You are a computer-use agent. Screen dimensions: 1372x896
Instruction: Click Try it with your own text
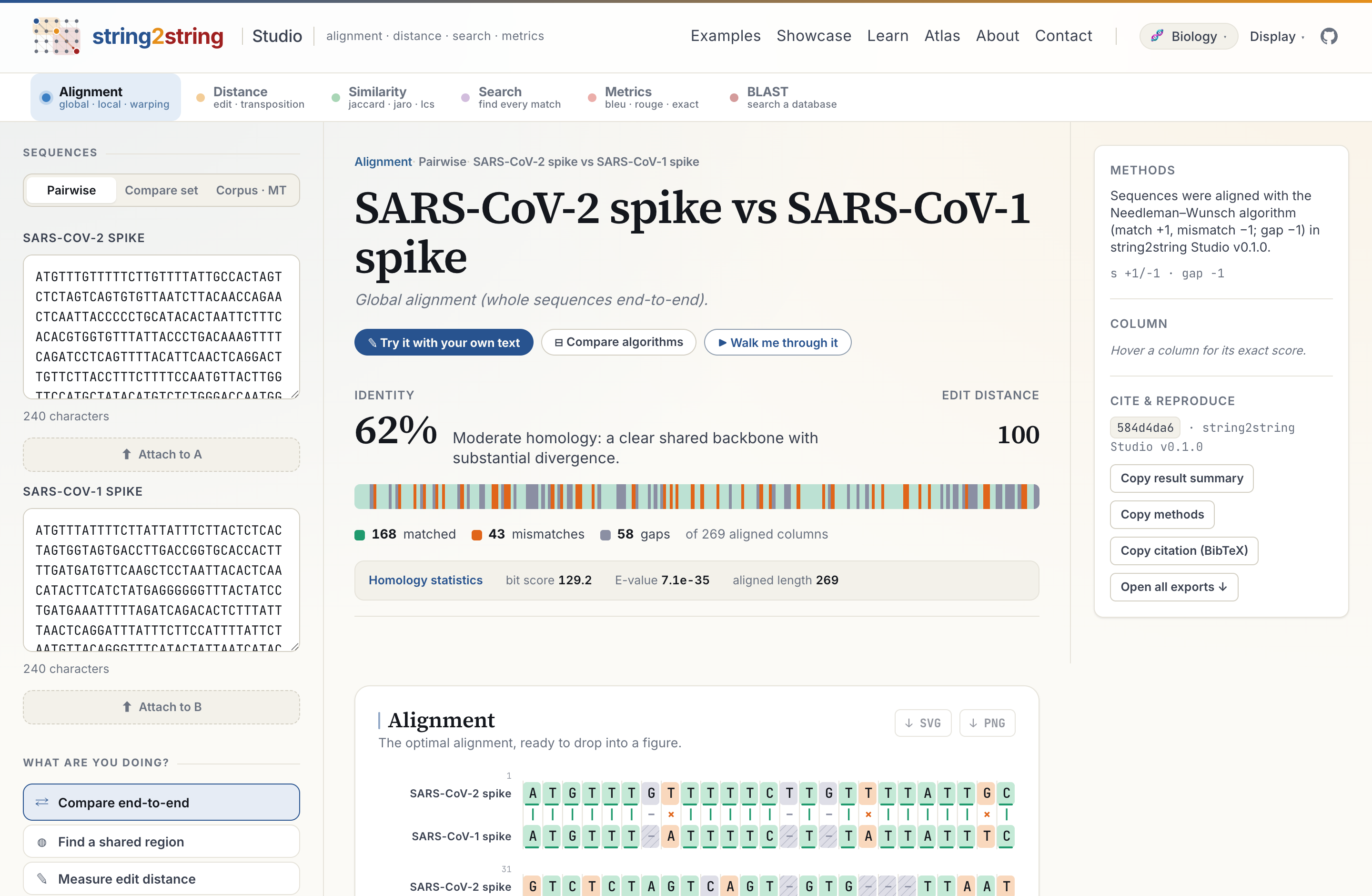tap(444, 343)
